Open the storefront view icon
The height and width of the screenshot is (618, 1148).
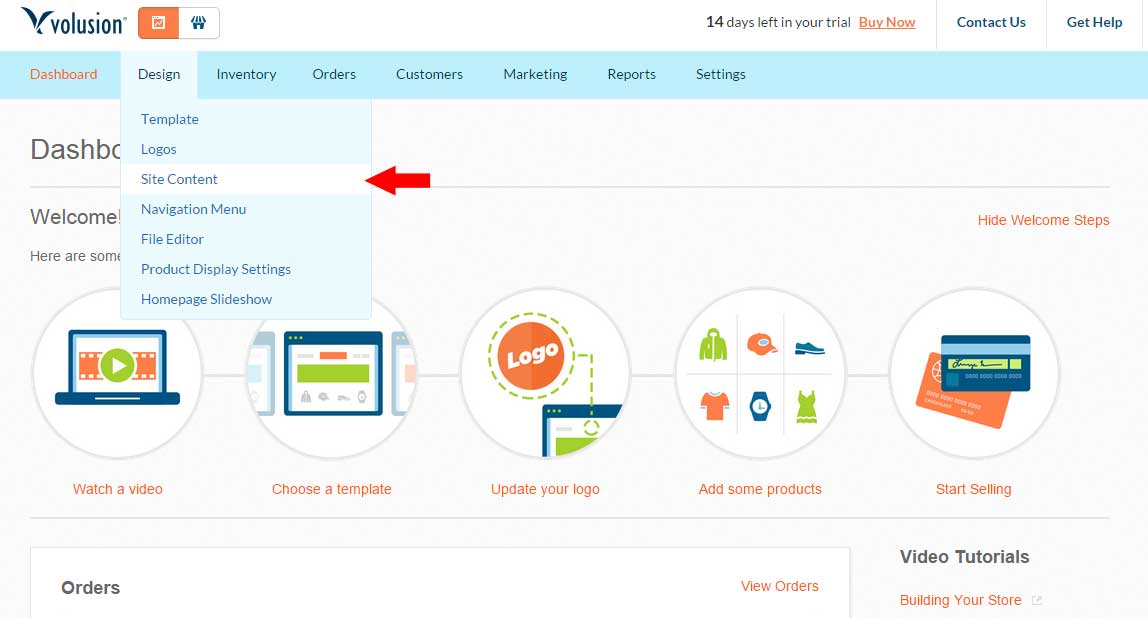pos(198,23)
